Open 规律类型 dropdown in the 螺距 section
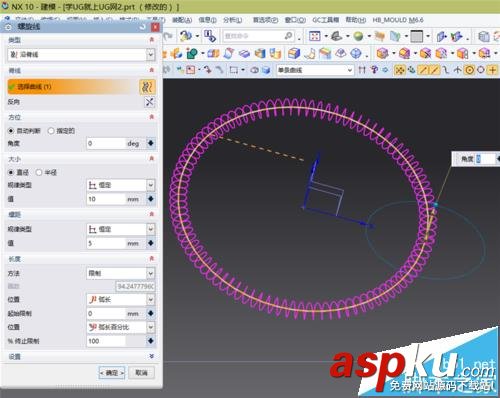Viewport: 500px width, 398px height. 121,229
